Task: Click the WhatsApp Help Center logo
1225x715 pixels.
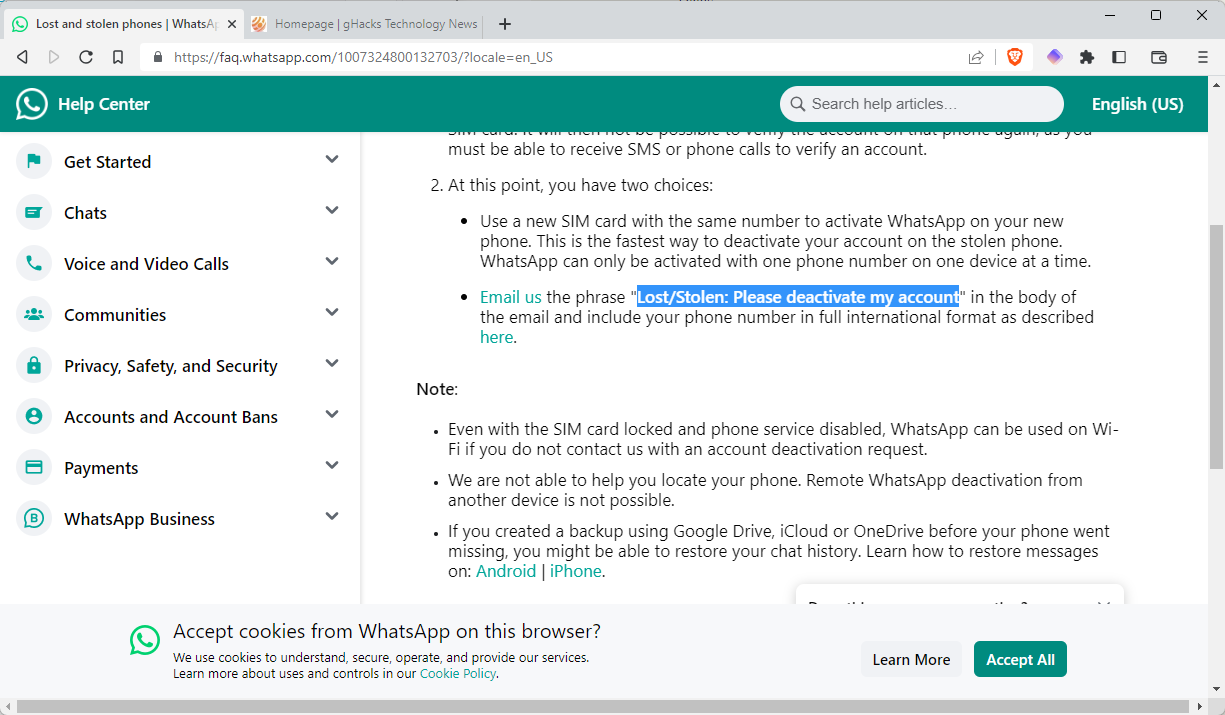Action: (x=32, y=104)
